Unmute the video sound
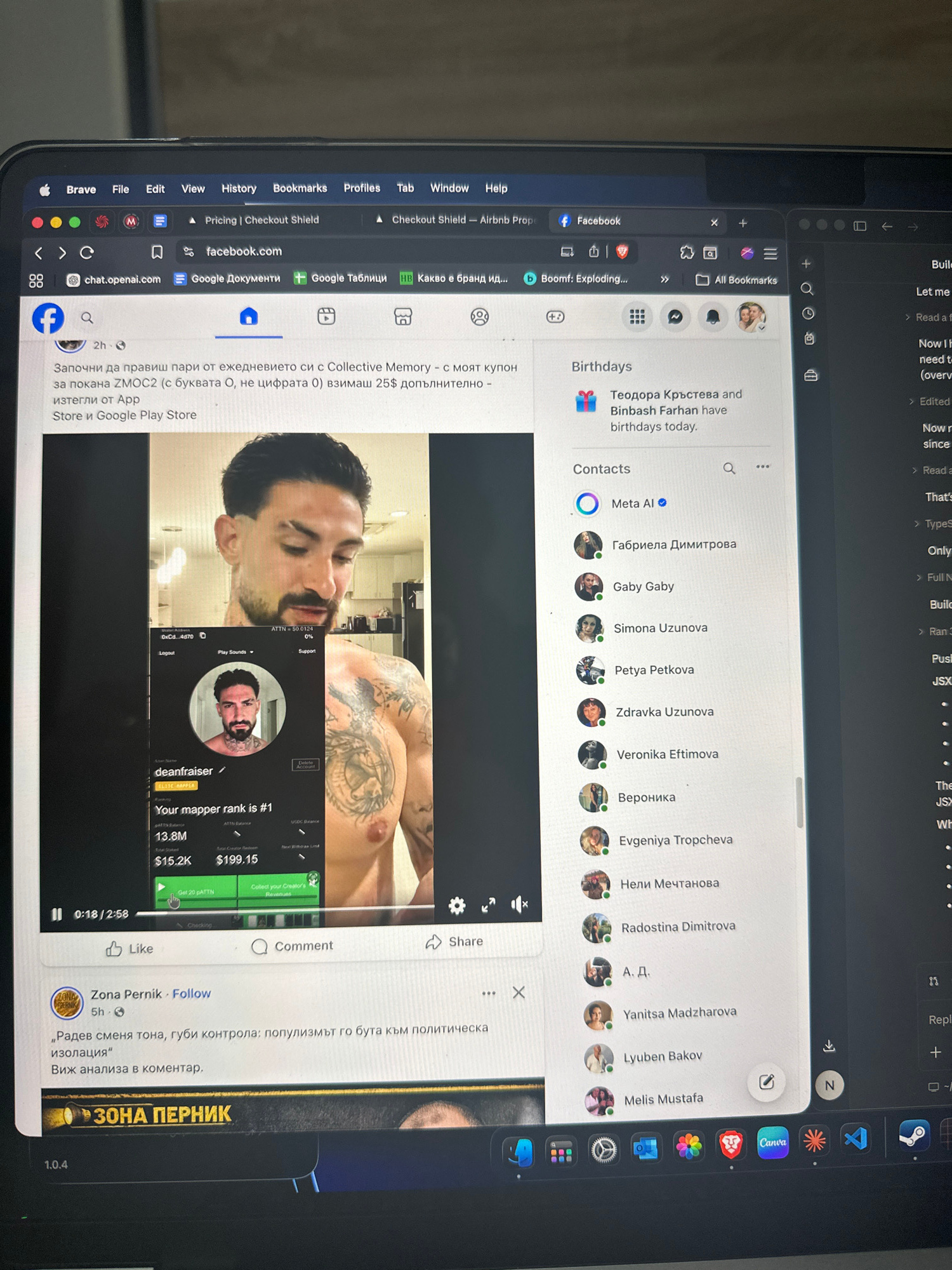The height and width of the screenshot is (1270, 952). [519, 905]
